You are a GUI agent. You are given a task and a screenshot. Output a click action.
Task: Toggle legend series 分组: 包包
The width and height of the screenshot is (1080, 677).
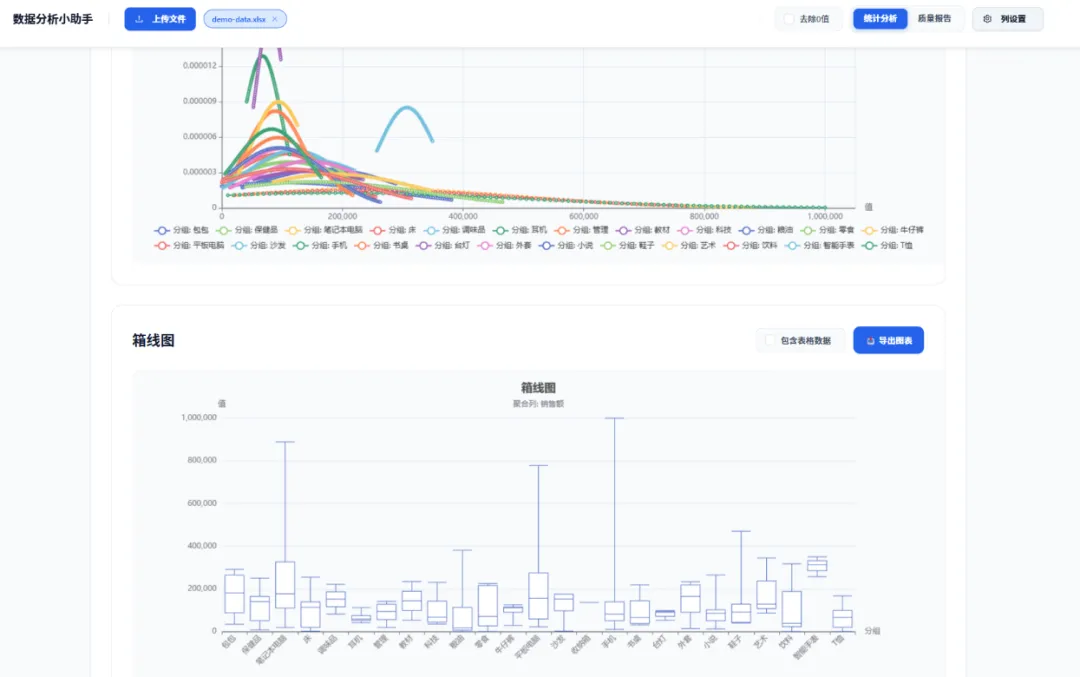(x=181, y=230)
